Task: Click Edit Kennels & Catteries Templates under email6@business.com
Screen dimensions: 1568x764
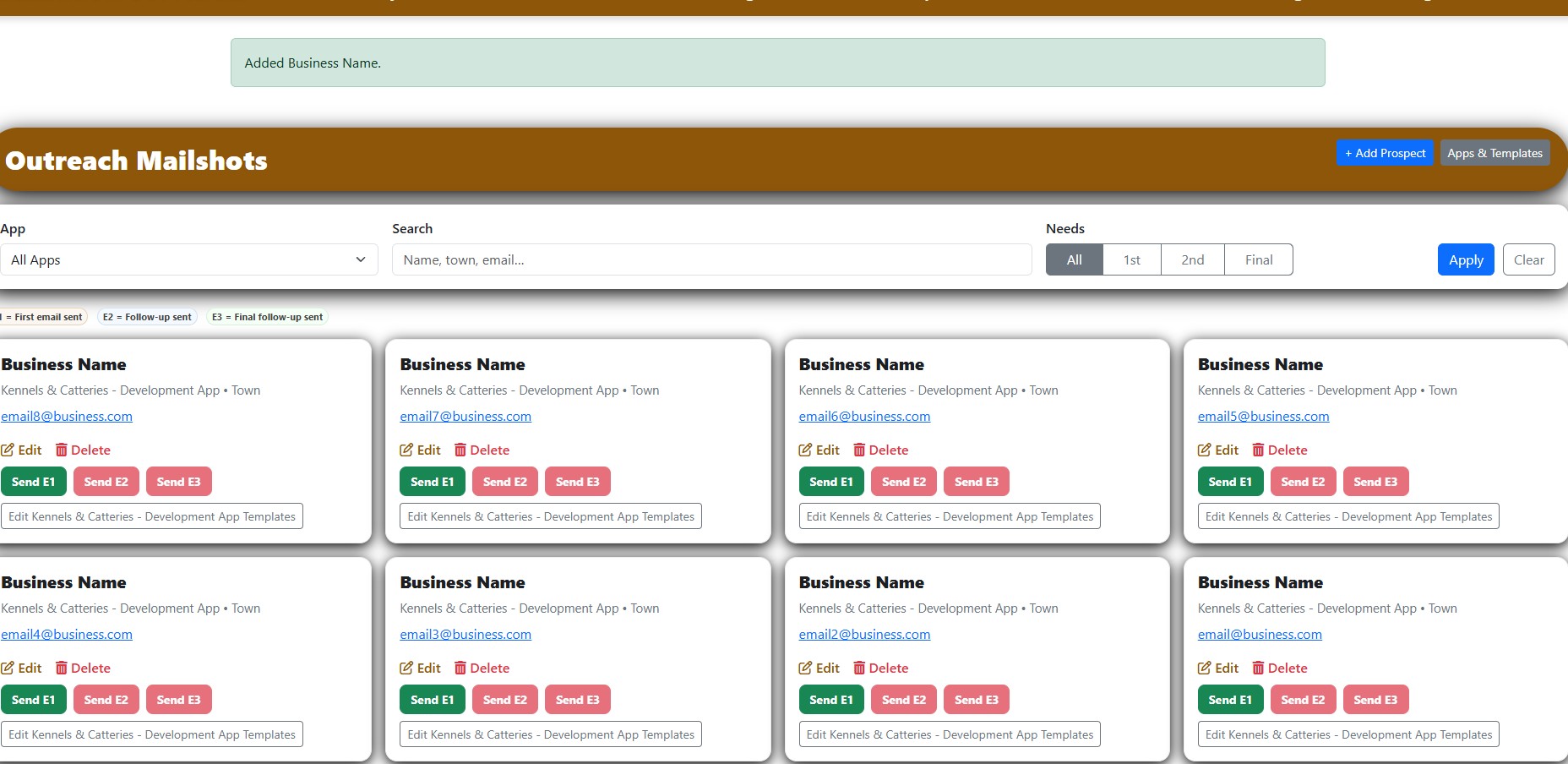Action: [x=948, y=516]
